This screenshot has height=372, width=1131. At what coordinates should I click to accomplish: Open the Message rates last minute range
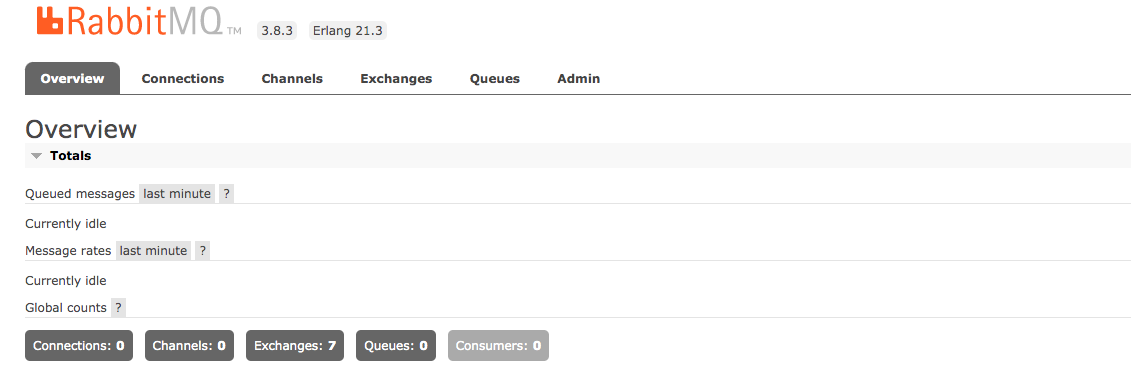coord(154,251)
